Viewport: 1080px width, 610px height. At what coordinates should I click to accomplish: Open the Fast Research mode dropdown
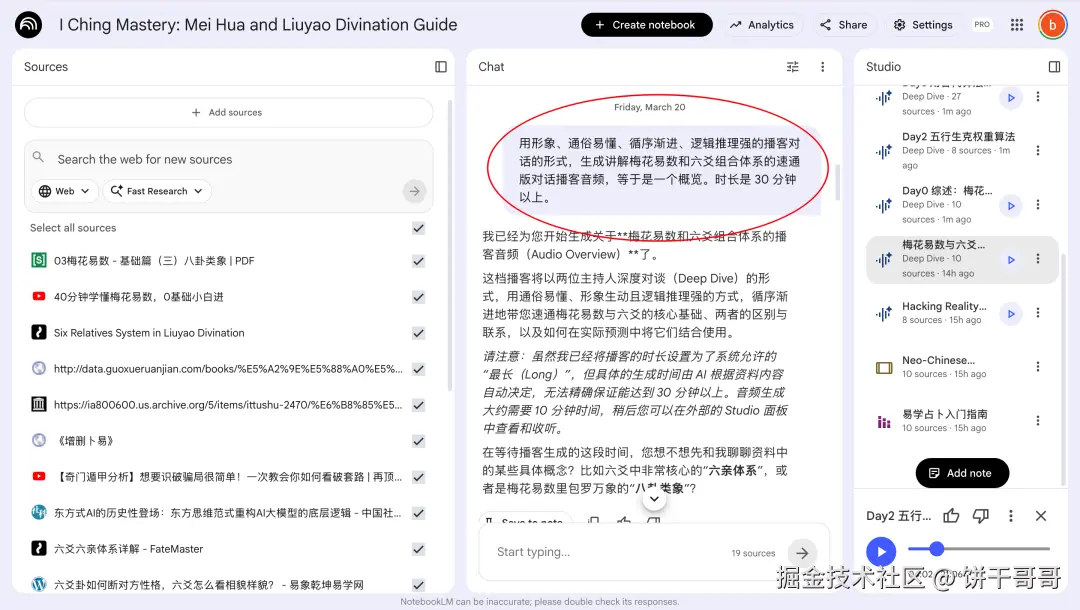(x=156, y=191)
